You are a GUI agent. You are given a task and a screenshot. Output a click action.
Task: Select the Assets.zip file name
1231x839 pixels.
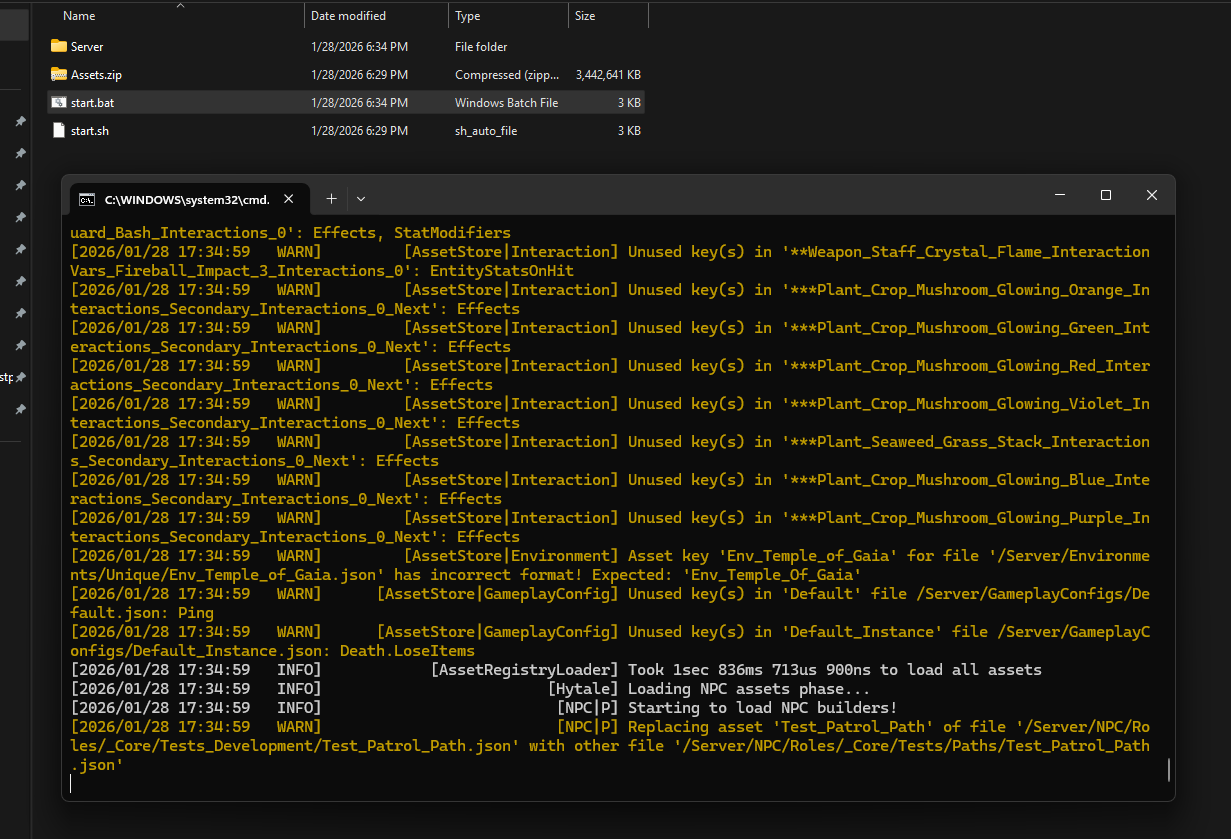96,75
